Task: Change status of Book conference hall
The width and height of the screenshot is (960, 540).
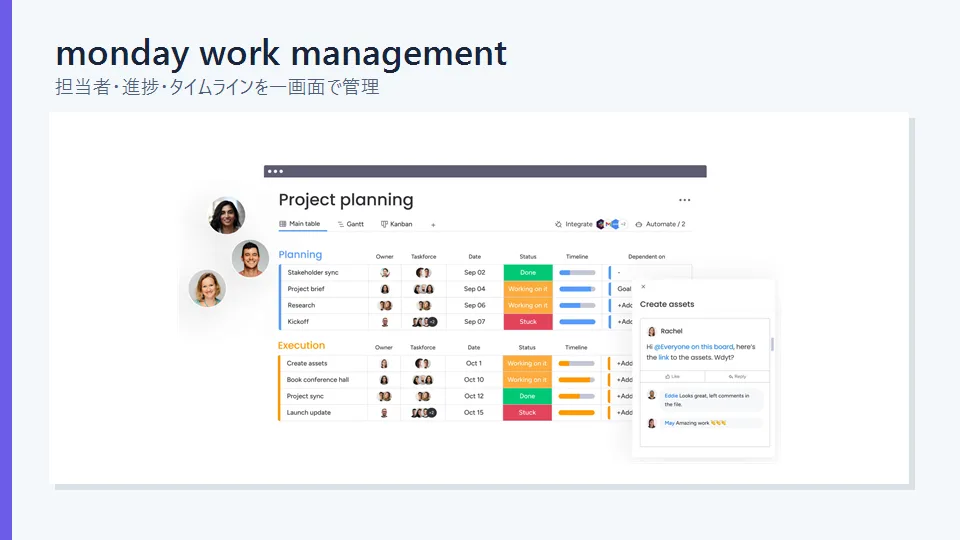Action: pos(527,380)
